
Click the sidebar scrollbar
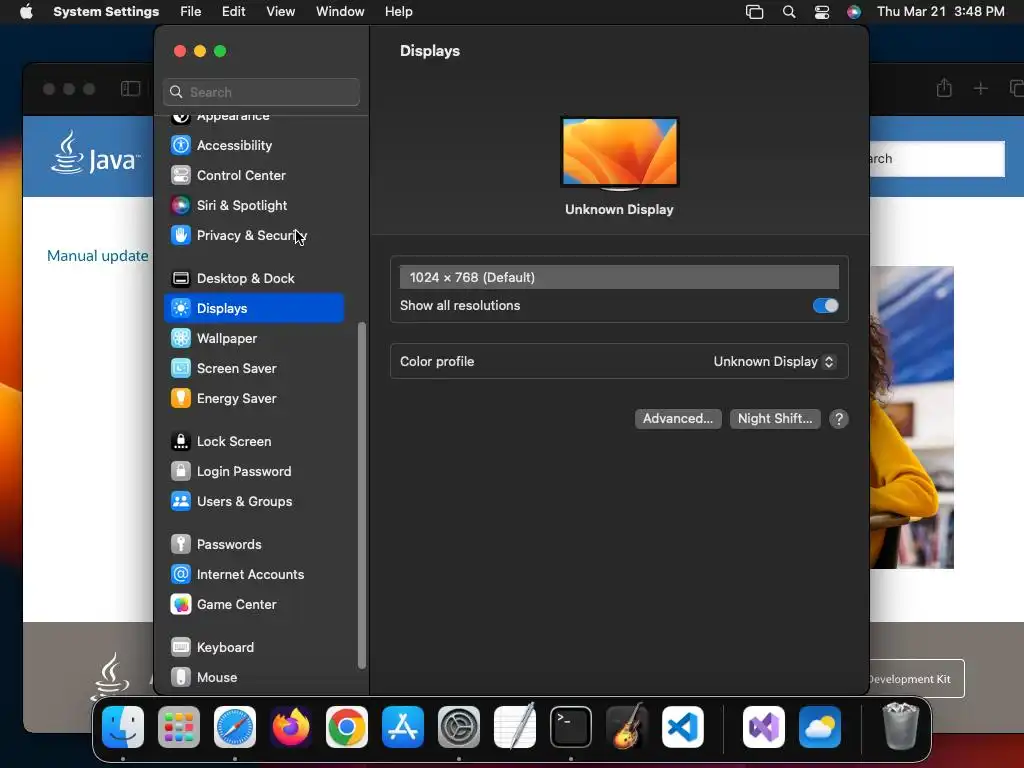pos(362,496)
